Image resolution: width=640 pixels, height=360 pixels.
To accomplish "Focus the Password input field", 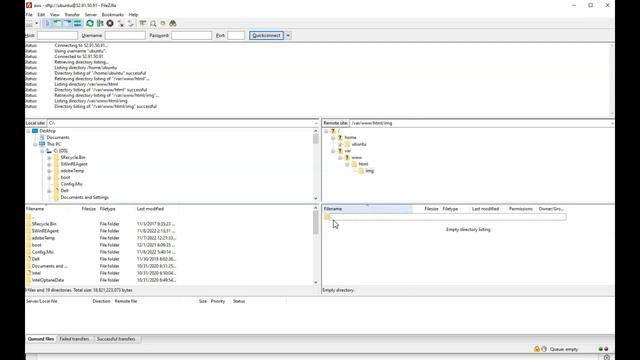I will 191,36.
